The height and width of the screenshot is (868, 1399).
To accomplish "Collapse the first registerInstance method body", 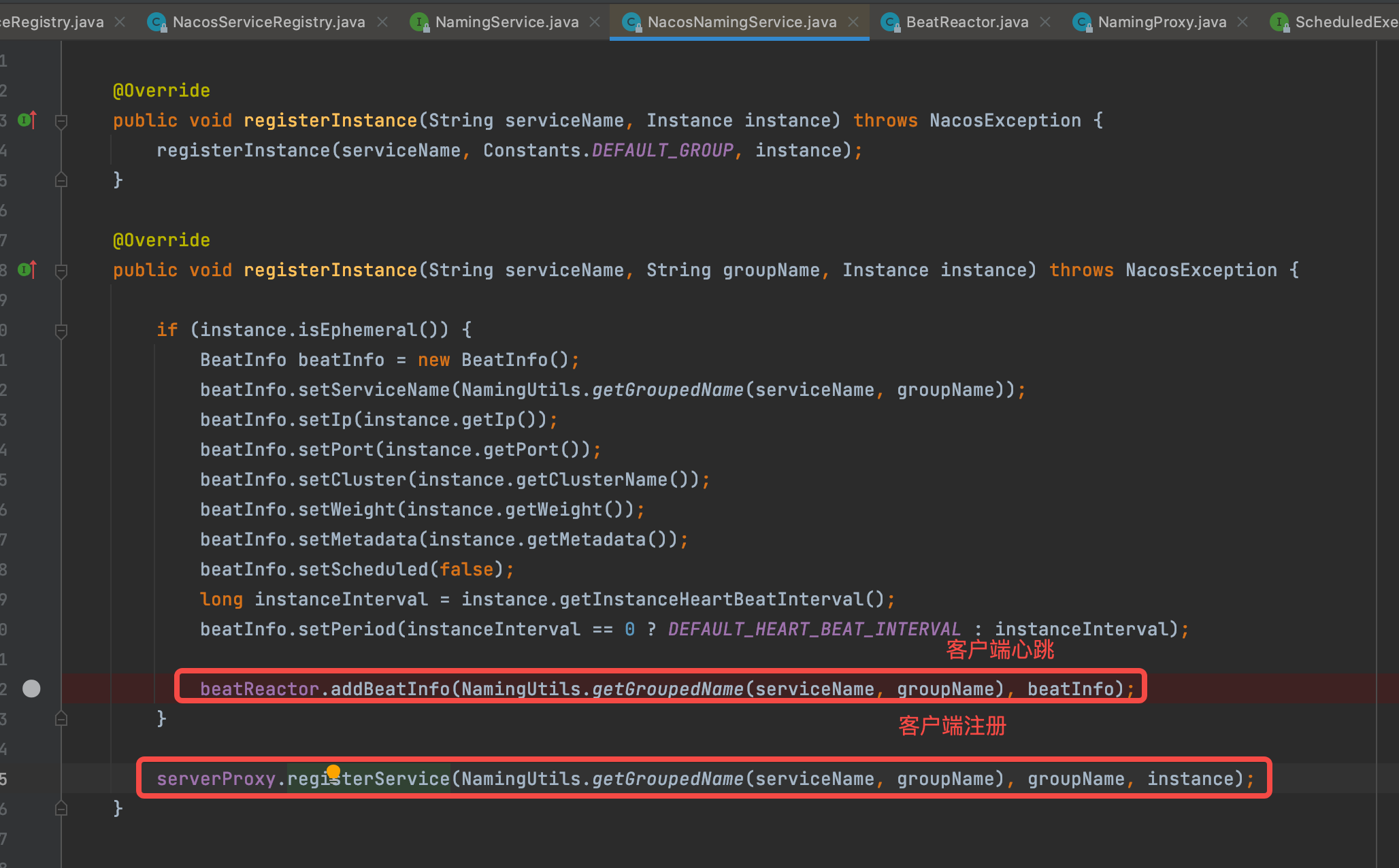I will (61, 121).
